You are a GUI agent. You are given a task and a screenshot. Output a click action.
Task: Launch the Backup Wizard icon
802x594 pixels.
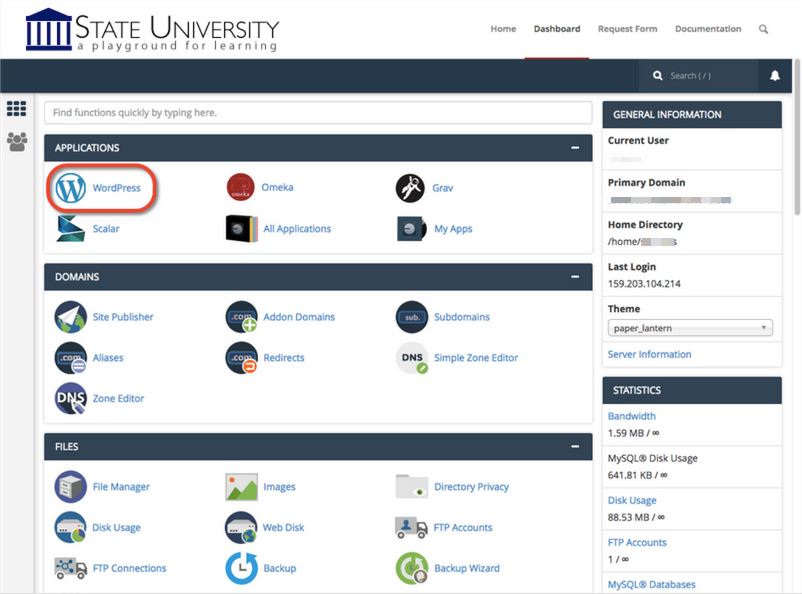(x=412, y=568)
